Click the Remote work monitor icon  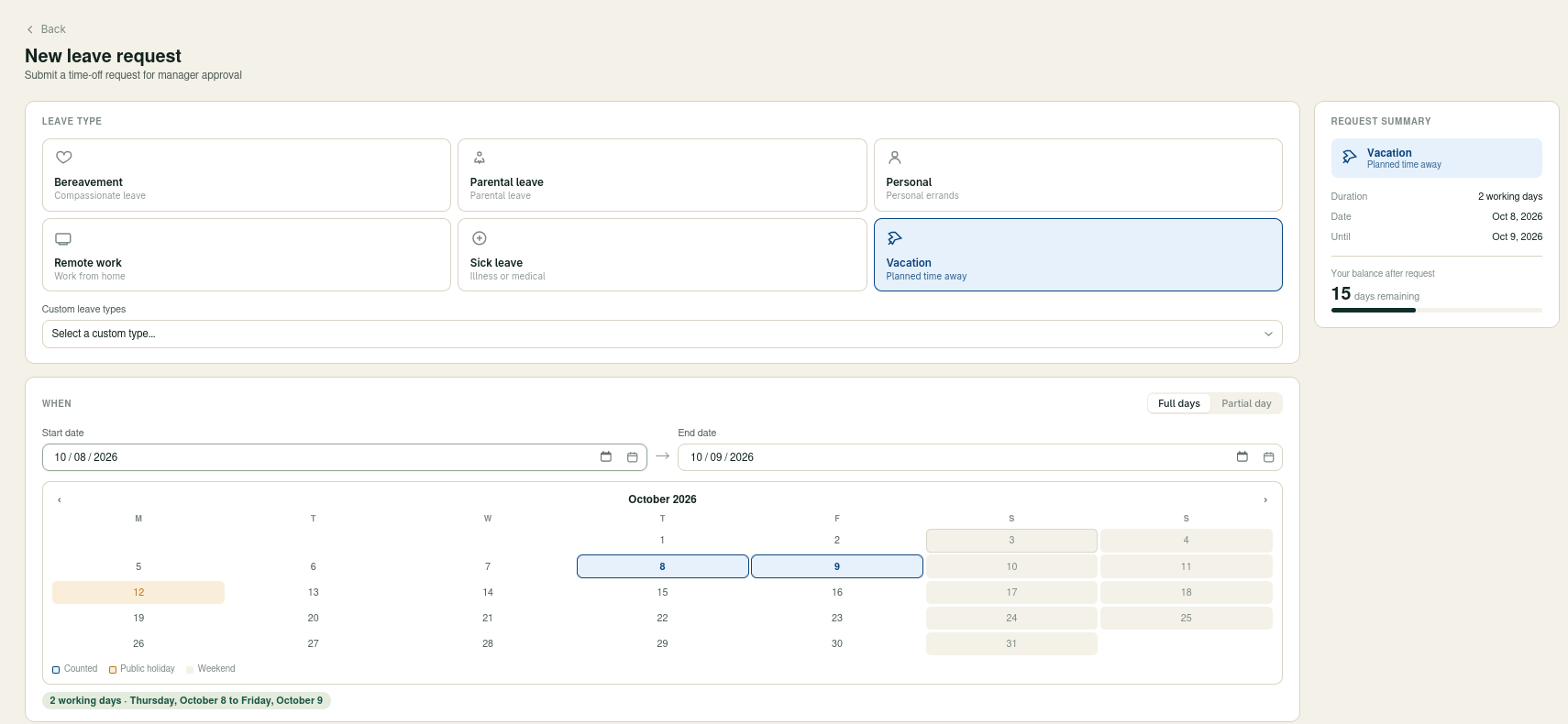63,238
